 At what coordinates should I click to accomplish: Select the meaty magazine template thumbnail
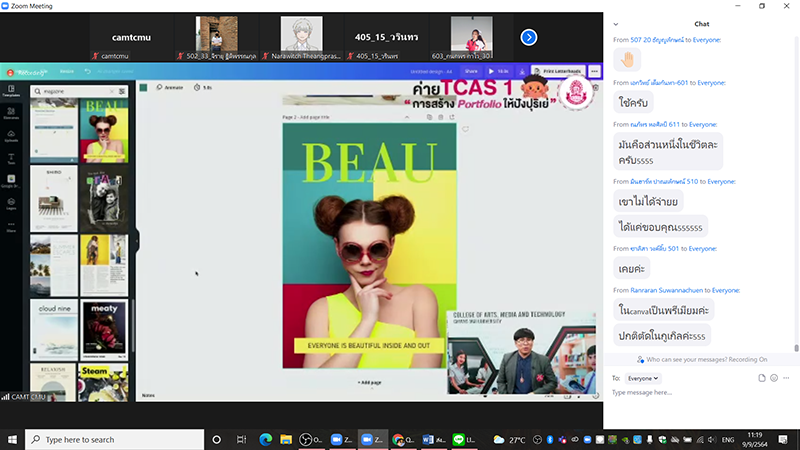tap(104, 330)
